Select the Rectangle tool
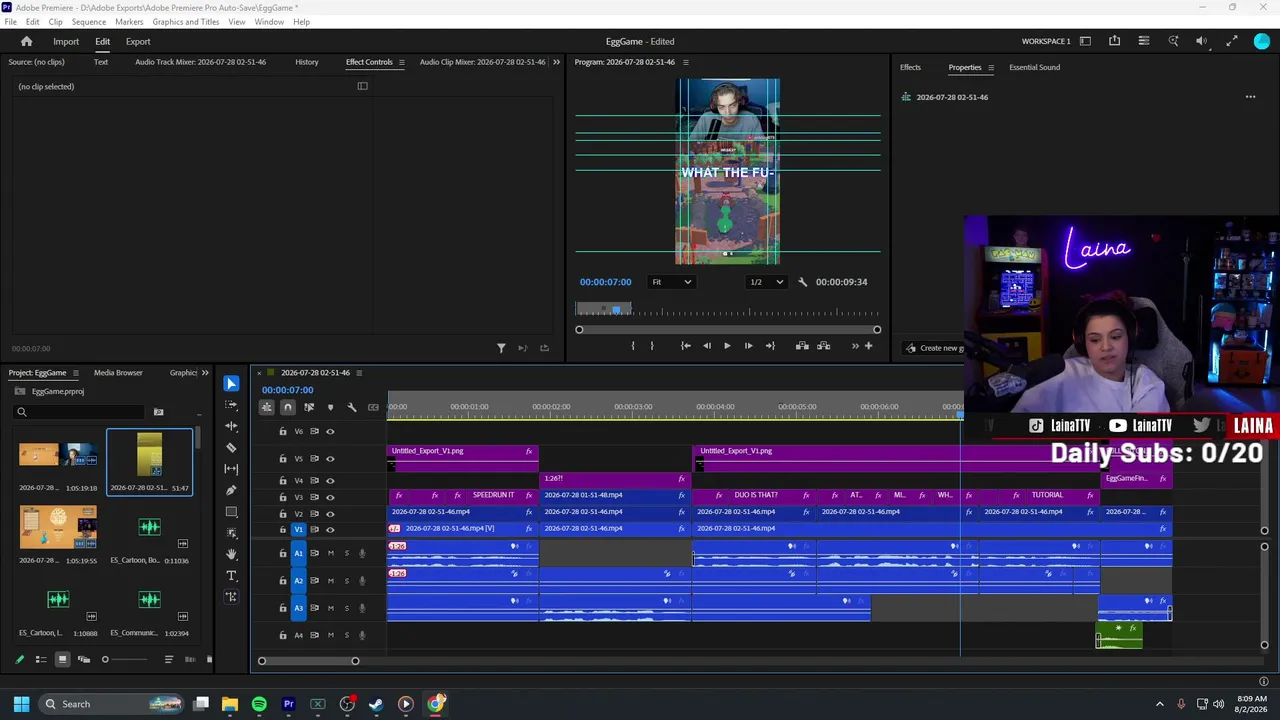The height and width of the screenshot is (720, 1280). click(x=232, y=512)
